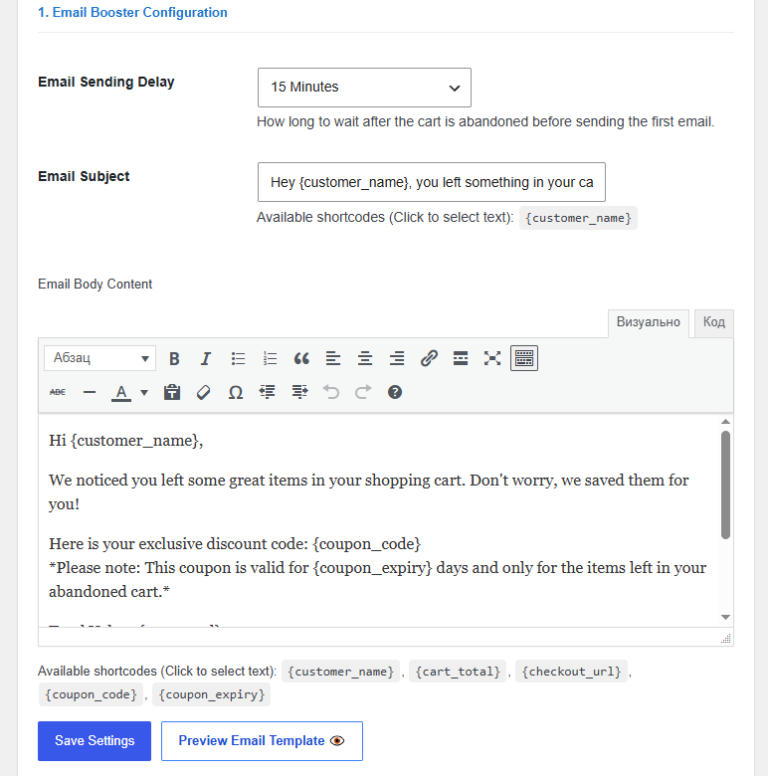Image resolution: width=768 pixels, height=776 pixels.
Task: Insert a numbered list
Action: [x=270, y=358]
